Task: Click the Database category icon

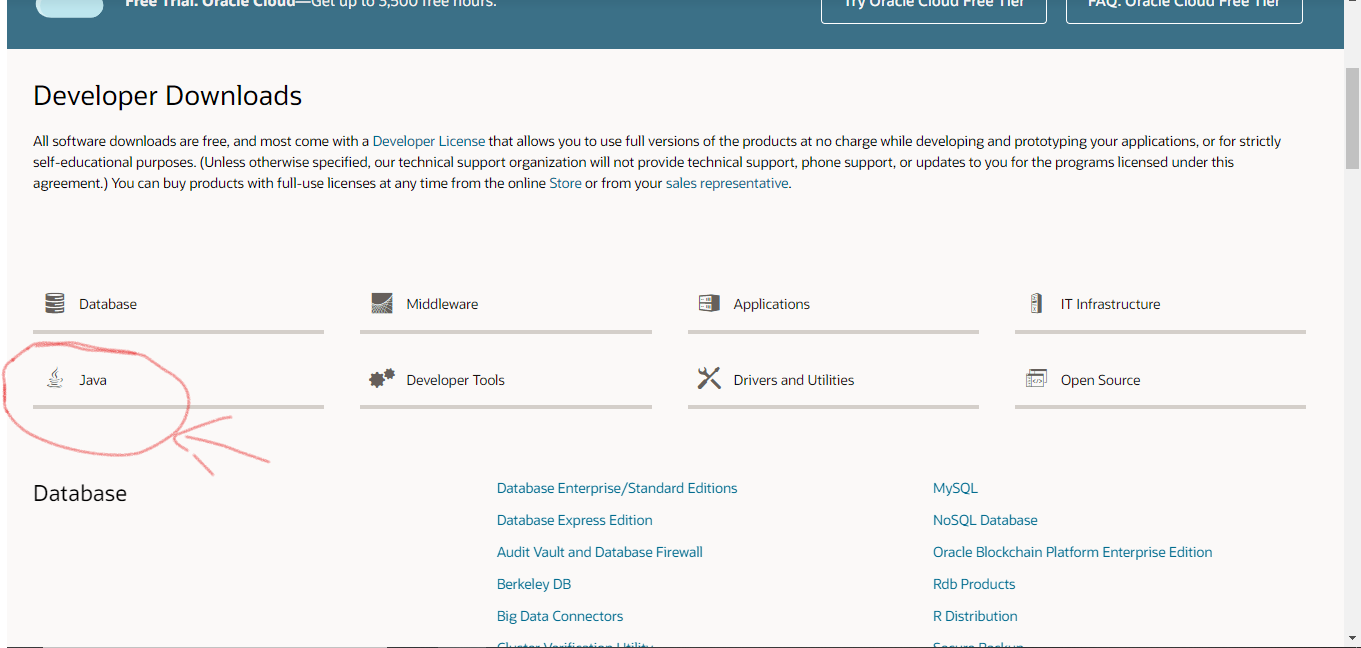Action: pos(55,304)
